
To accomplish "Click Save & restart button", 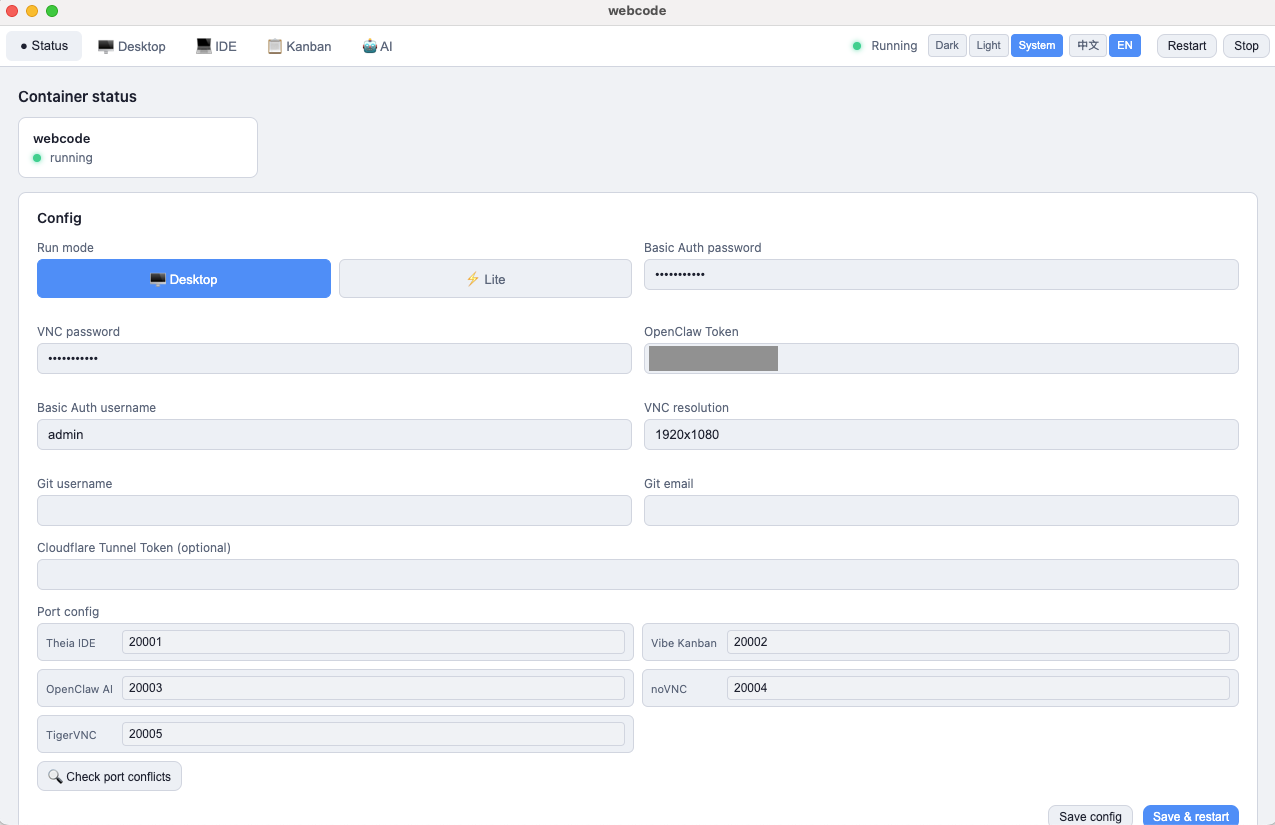I will 1190,816.
